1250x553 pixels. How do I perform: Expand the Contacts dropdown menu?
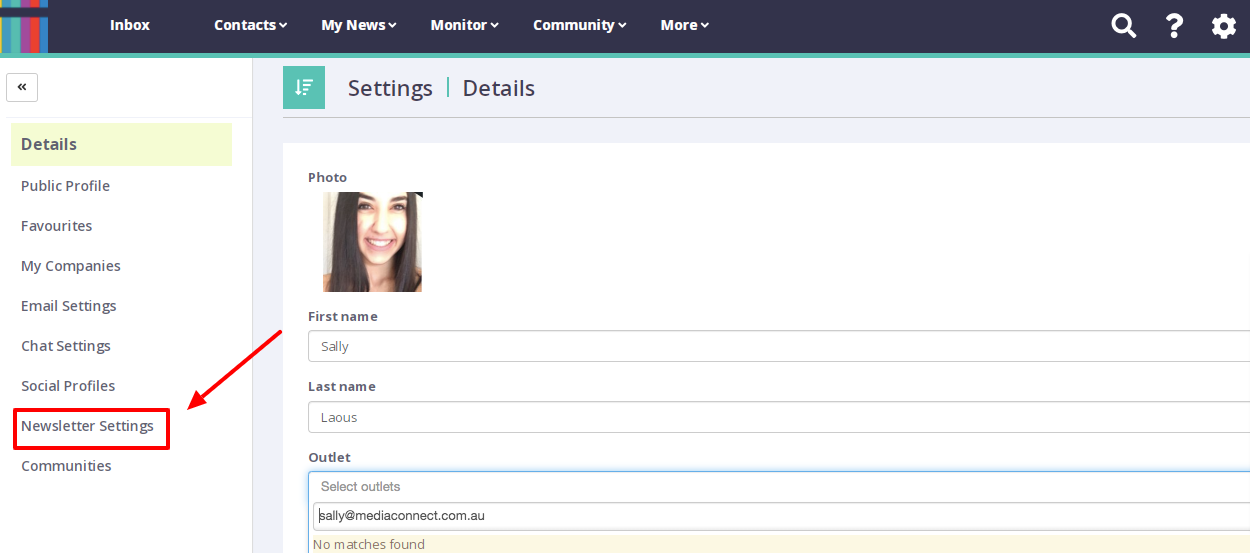click(250, 25)
